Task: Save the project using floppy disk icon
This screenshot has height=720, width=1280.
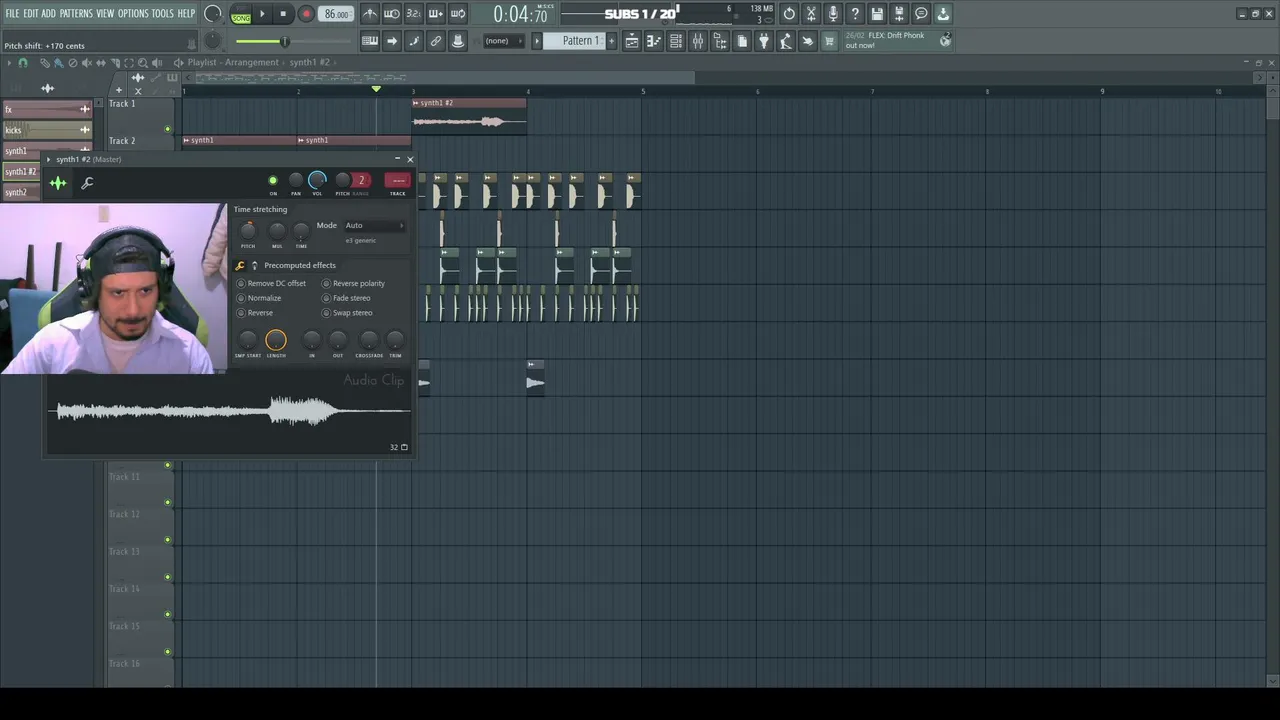Action: pos(877,14)
